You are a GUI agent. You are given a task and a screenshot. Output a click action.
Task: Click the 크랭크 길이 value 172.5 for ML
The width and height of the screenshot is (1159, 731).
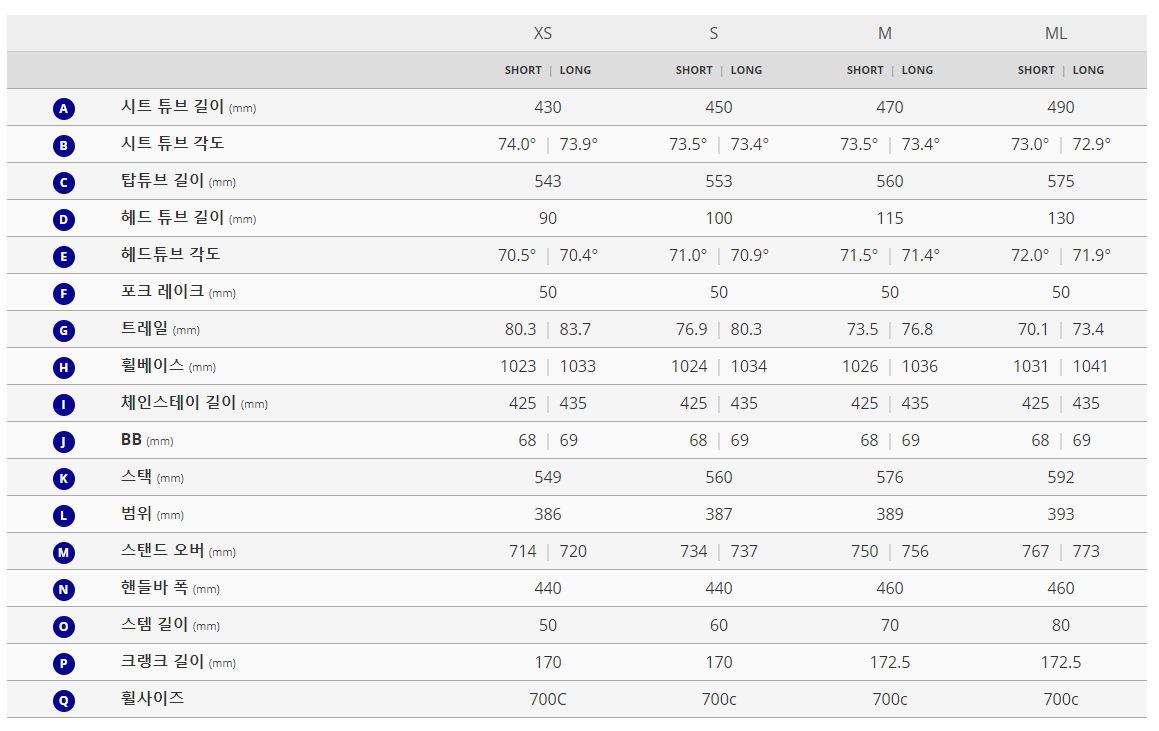[1061, 662]
